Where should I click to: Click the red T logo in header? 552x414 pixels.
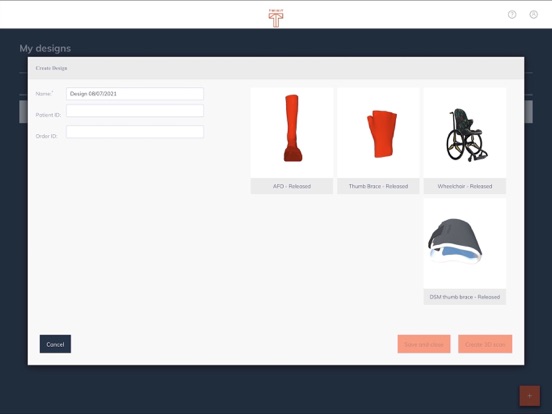point(276,18)
